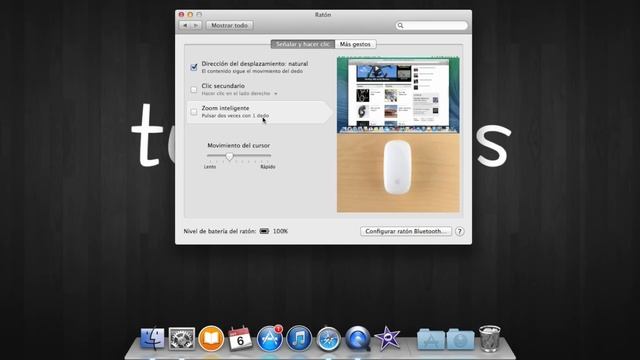Screen dimensions: 640x360
Task: Launch iBooks from the Dock
Action: tap(211, 338)
